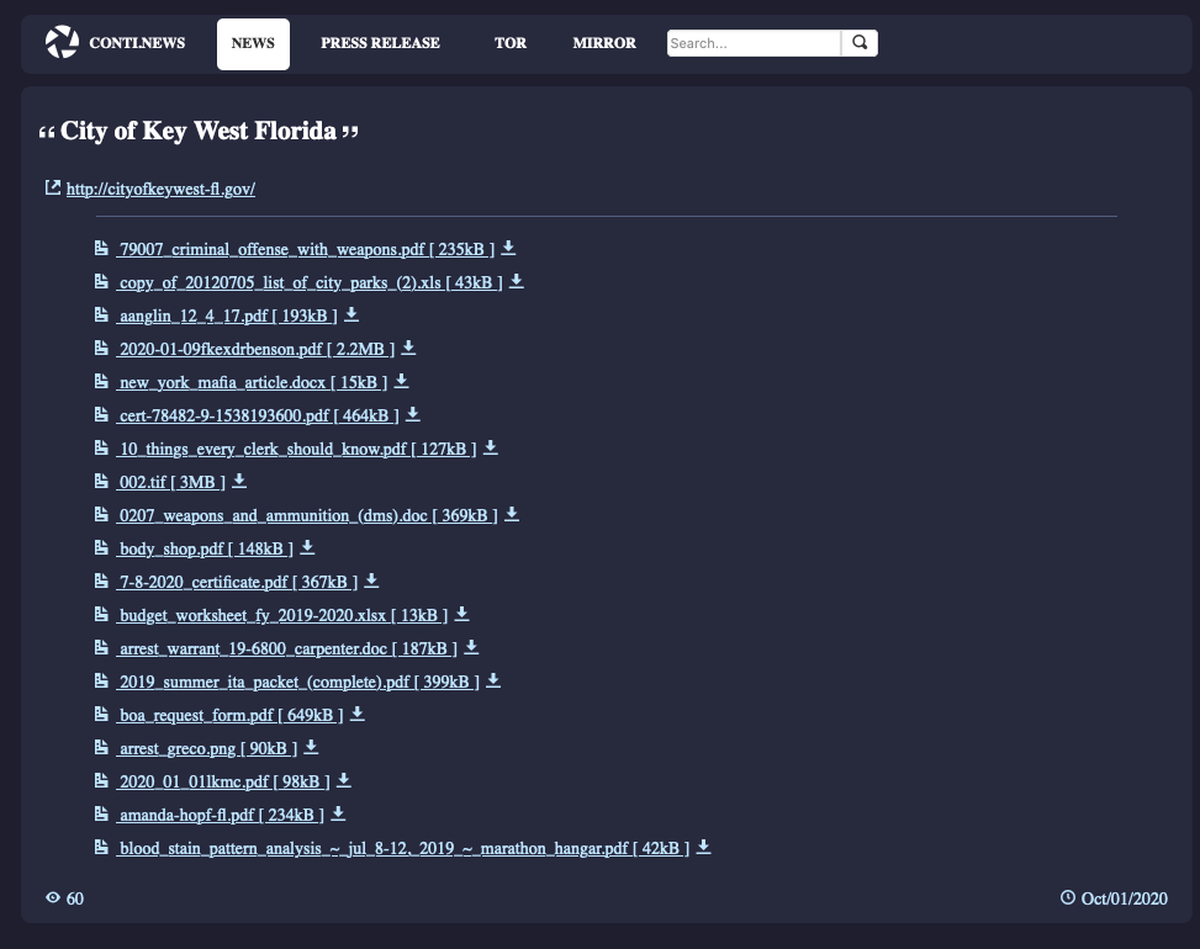
Task: Open the http://cityofkeywest-fl.gov/ link
Action: [161, 189]
